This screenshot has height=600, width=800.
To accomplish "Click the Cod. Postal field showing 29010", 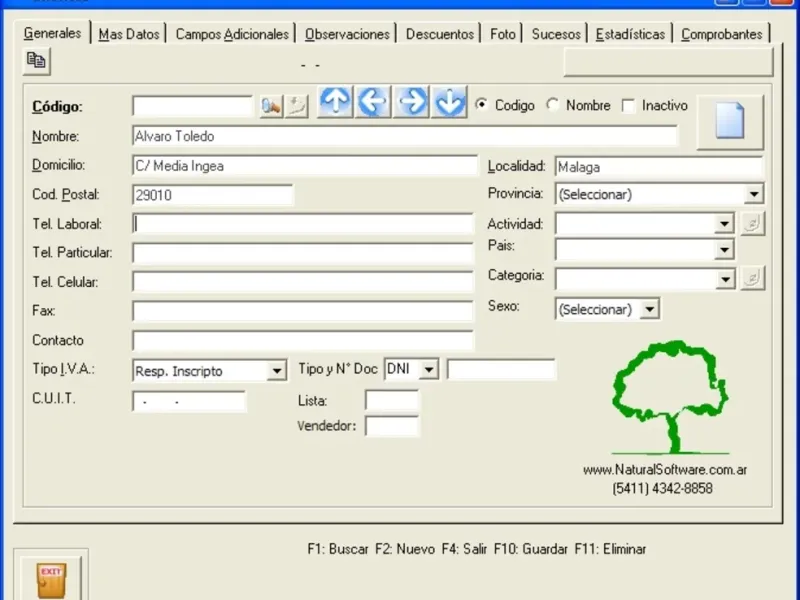I will coord(213,195).
